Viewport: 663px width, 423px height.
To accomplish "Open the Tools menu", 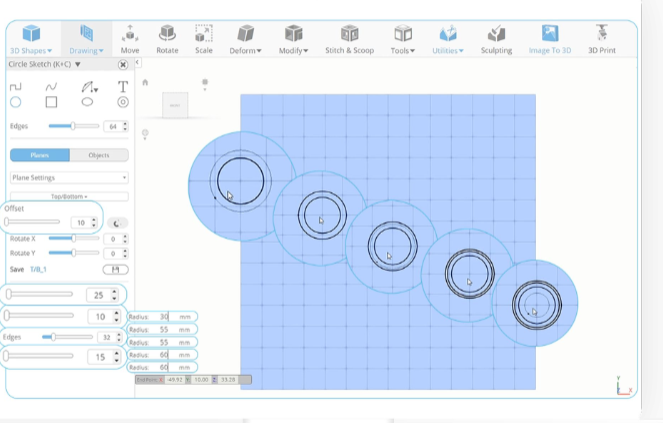I will tap(403, 40).
